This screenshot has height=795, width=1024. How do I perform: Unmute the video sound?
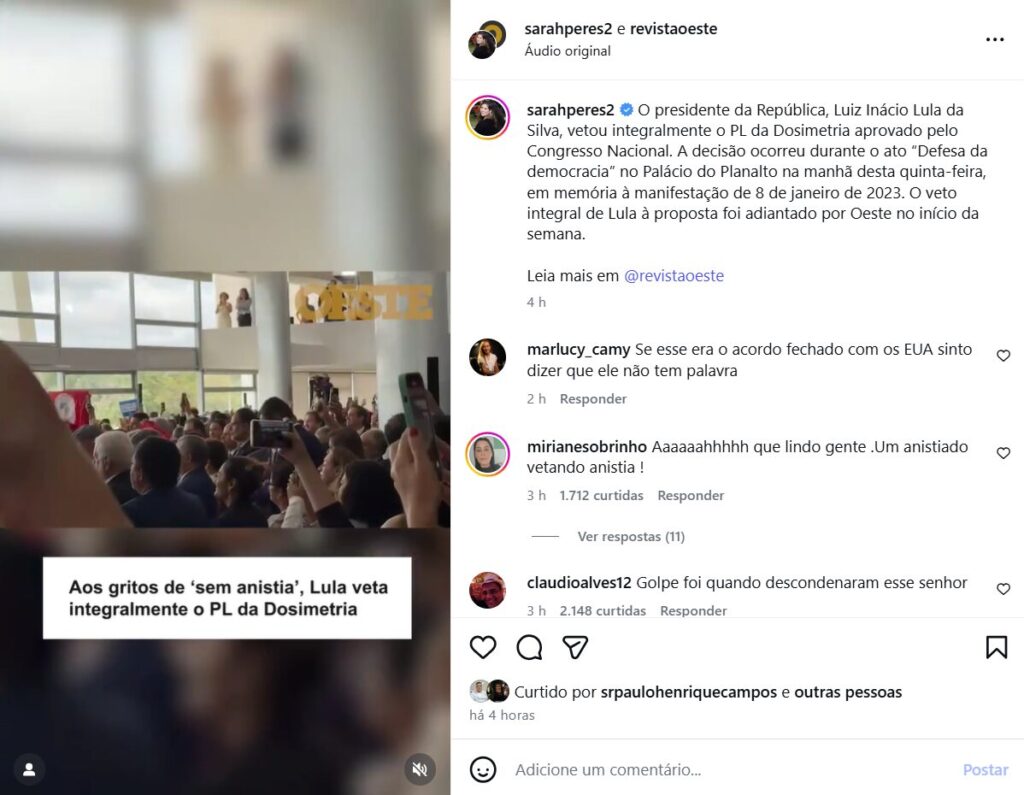point(420,770)
